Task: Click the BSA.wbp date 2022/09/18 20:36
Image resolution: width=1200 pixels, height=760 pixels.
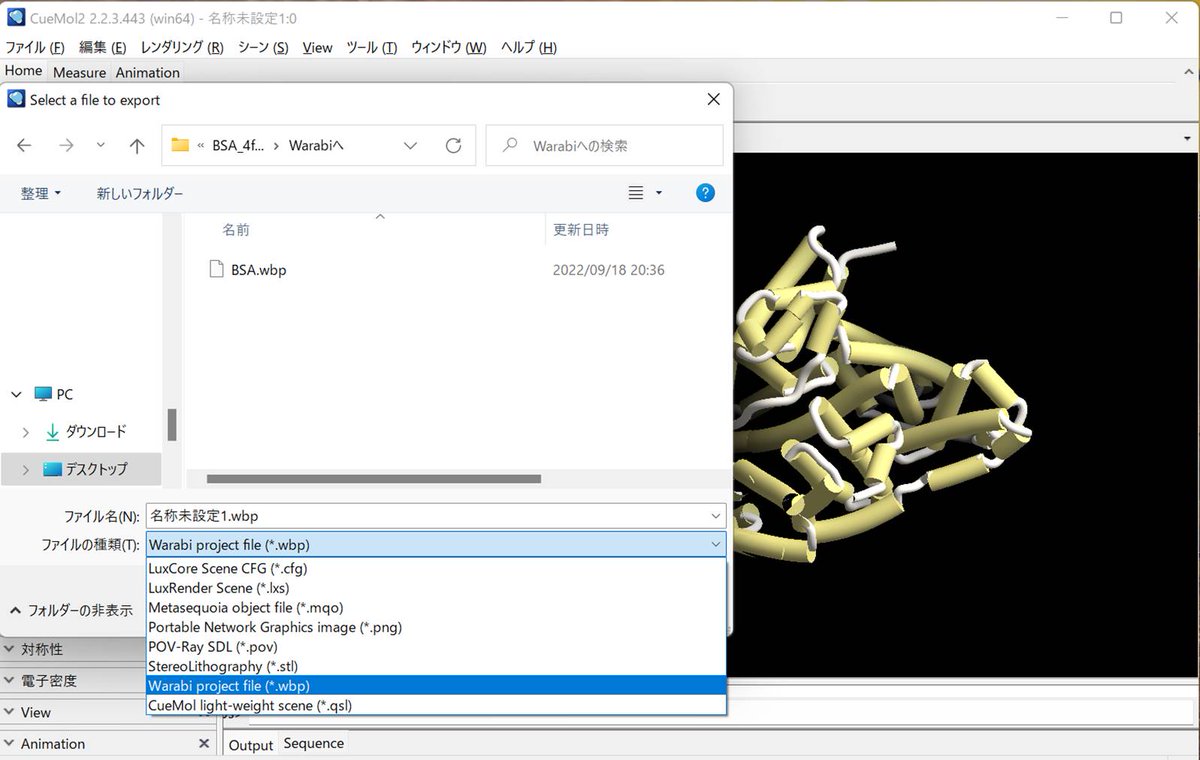Action: click(x=608, y=269)
